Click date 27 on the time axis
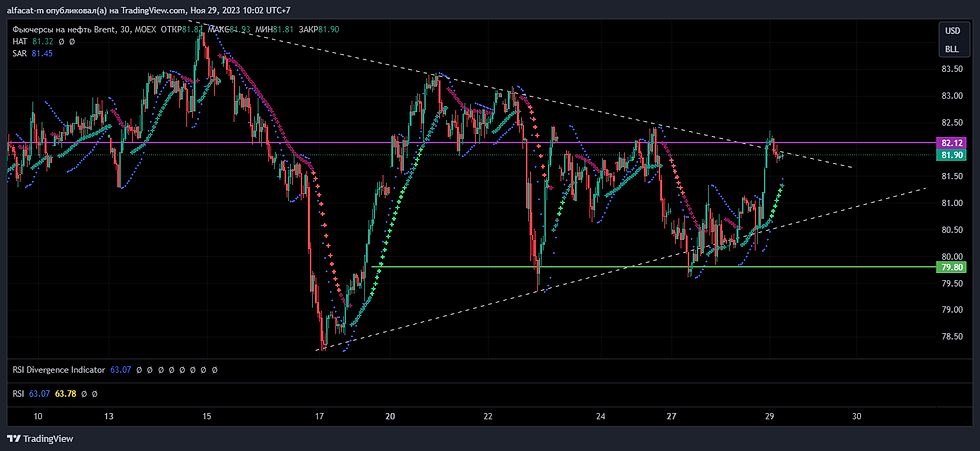 (x=671, y=417)
